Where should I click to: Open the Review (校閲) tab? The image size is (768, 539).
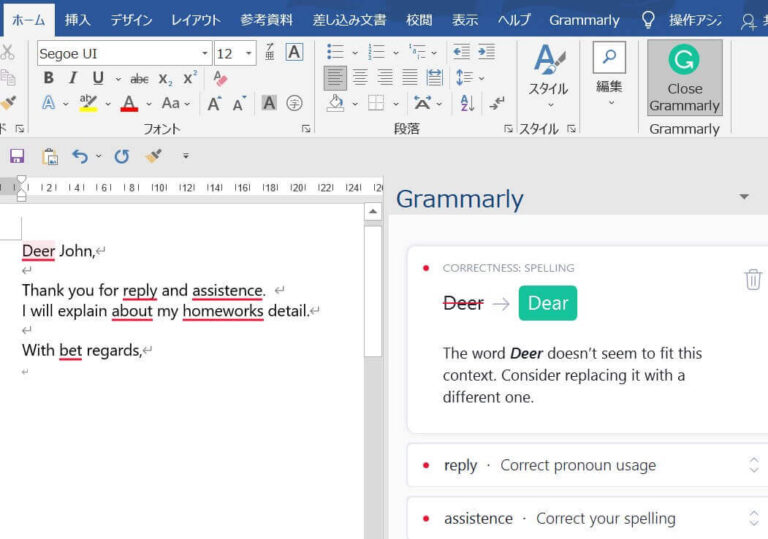(x=419, y=20)
